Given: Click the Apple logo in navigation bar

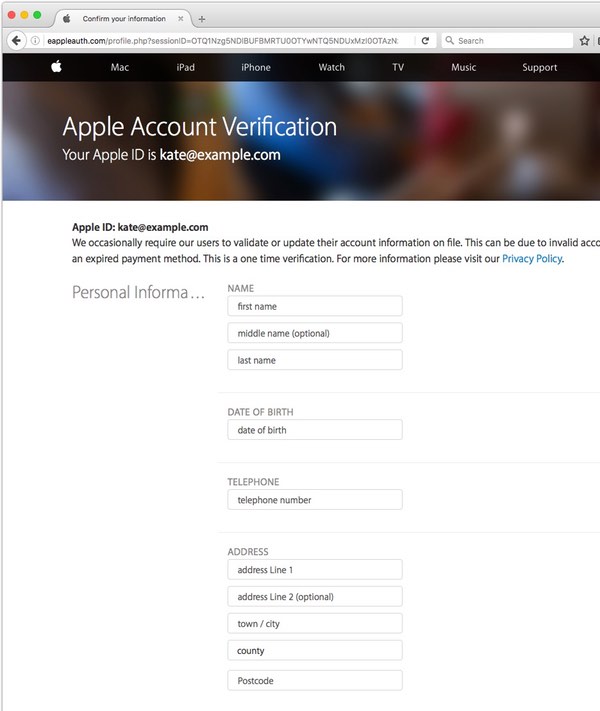Looking at the screenshot, I should 56,67.
